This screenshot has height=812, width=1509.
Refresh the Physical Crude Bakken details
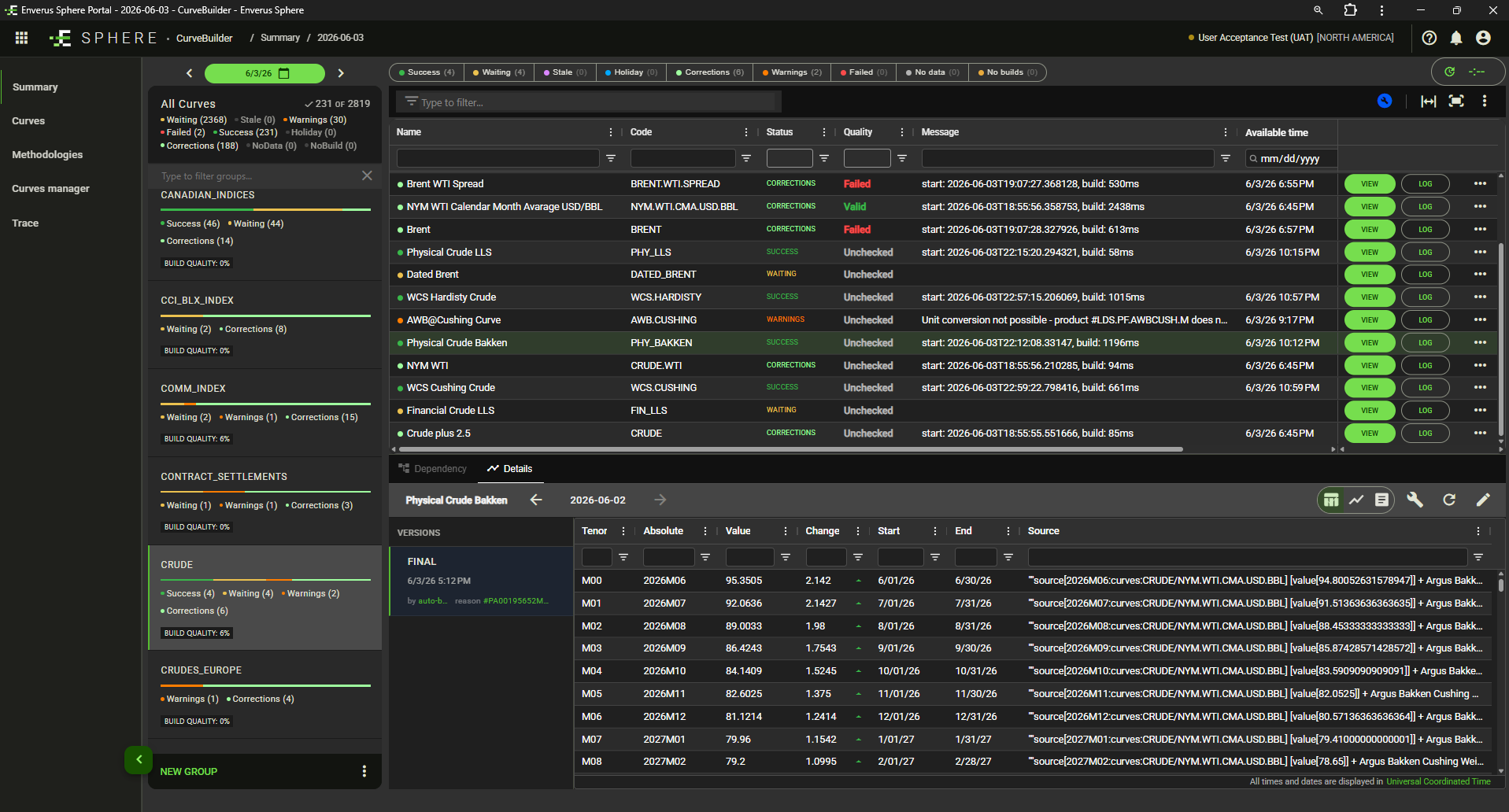(x=1449, y=500)
